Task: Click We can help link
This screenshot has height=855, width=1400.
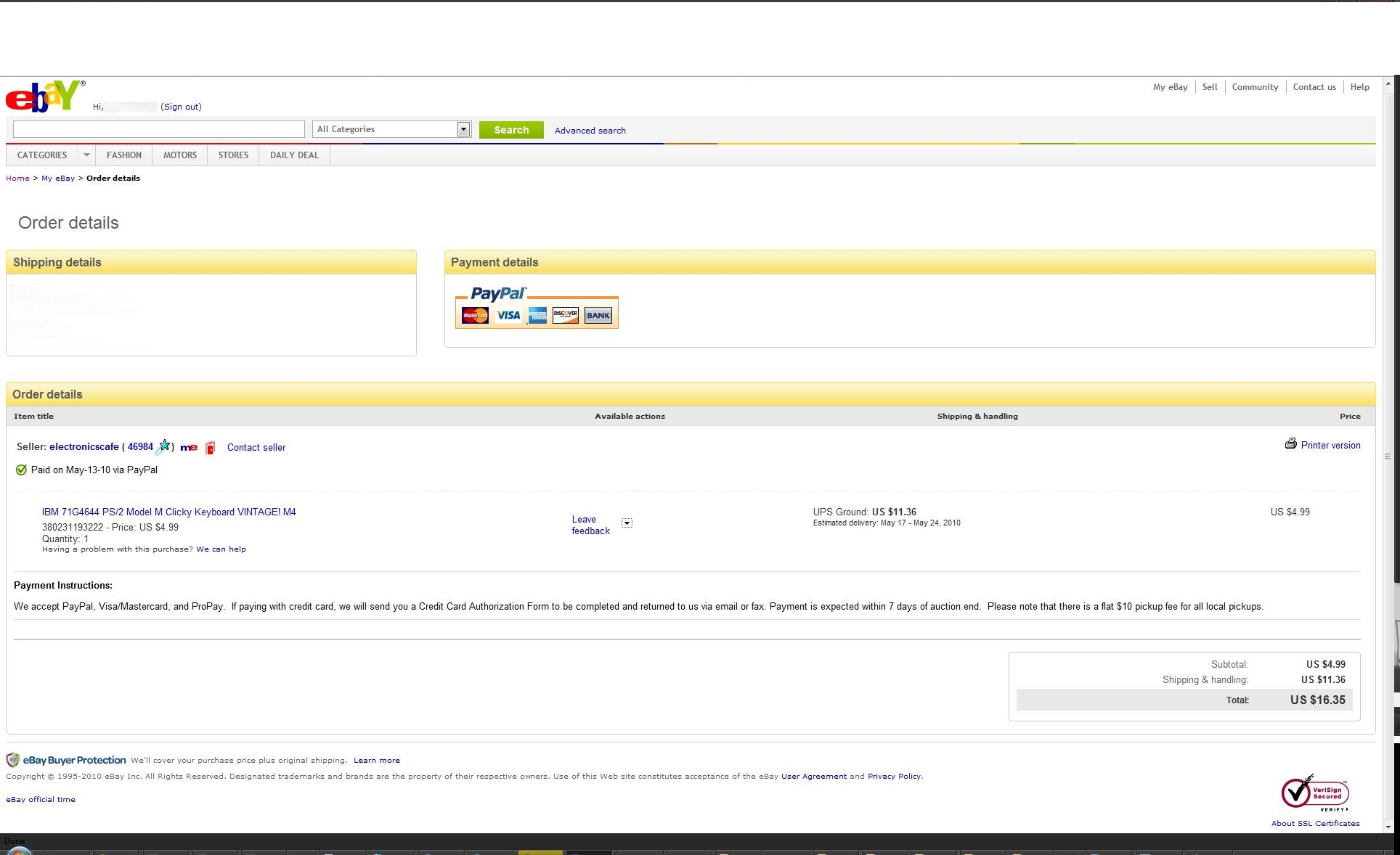Action: click(221, 549)
